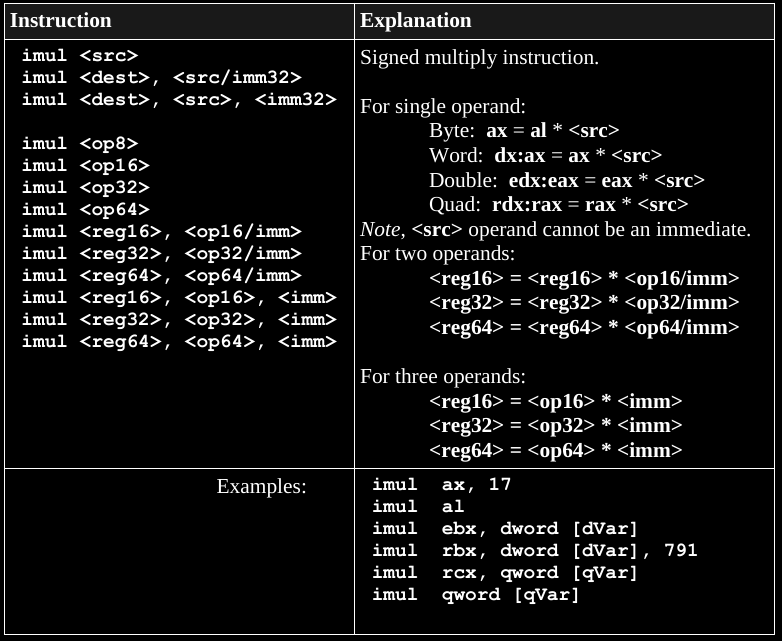Click the "imul <reg16>, <op16/imm>" instruction form

[x=161, y=232]
